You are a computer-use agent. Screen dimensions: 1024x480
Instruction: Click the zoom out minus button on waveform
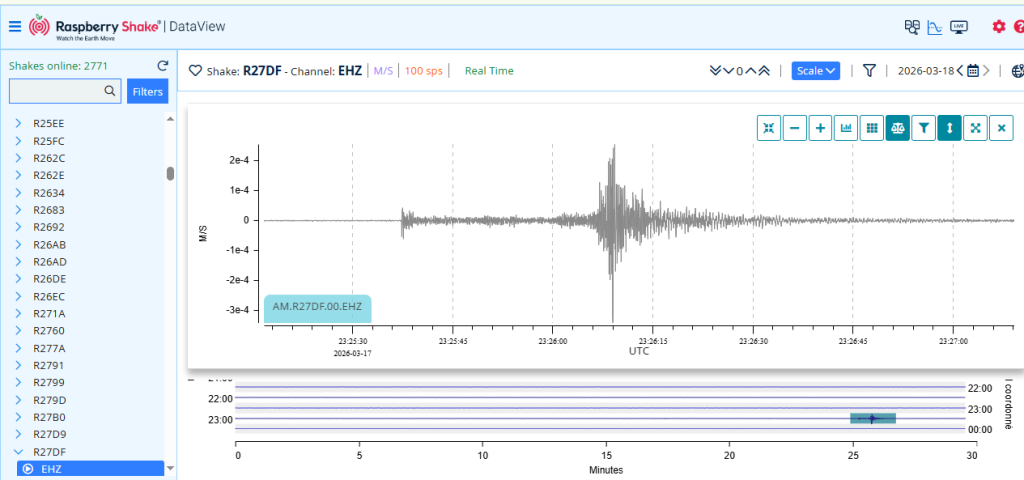point(795,128)
